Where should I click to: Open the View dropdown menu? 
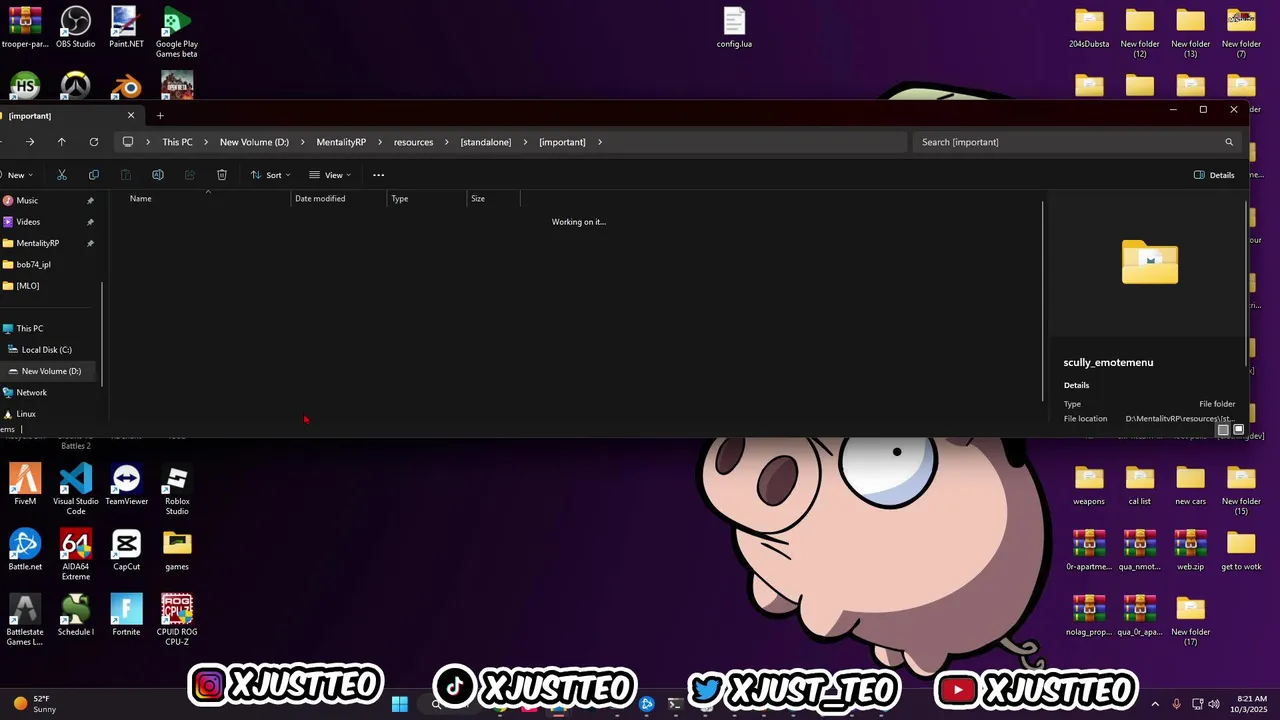click(330, 175)
